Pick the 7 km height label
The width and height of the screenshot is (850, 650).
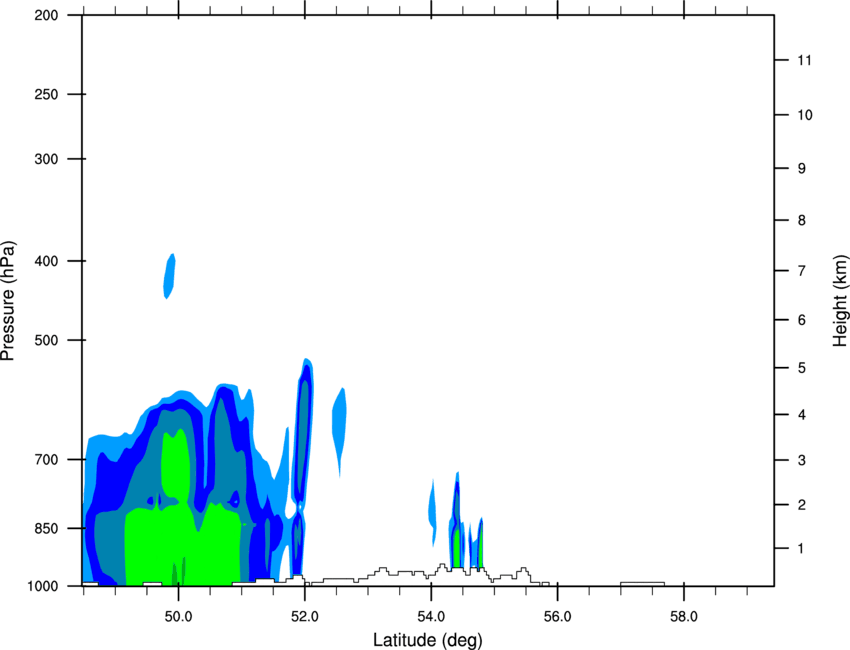tap(801, 271)
